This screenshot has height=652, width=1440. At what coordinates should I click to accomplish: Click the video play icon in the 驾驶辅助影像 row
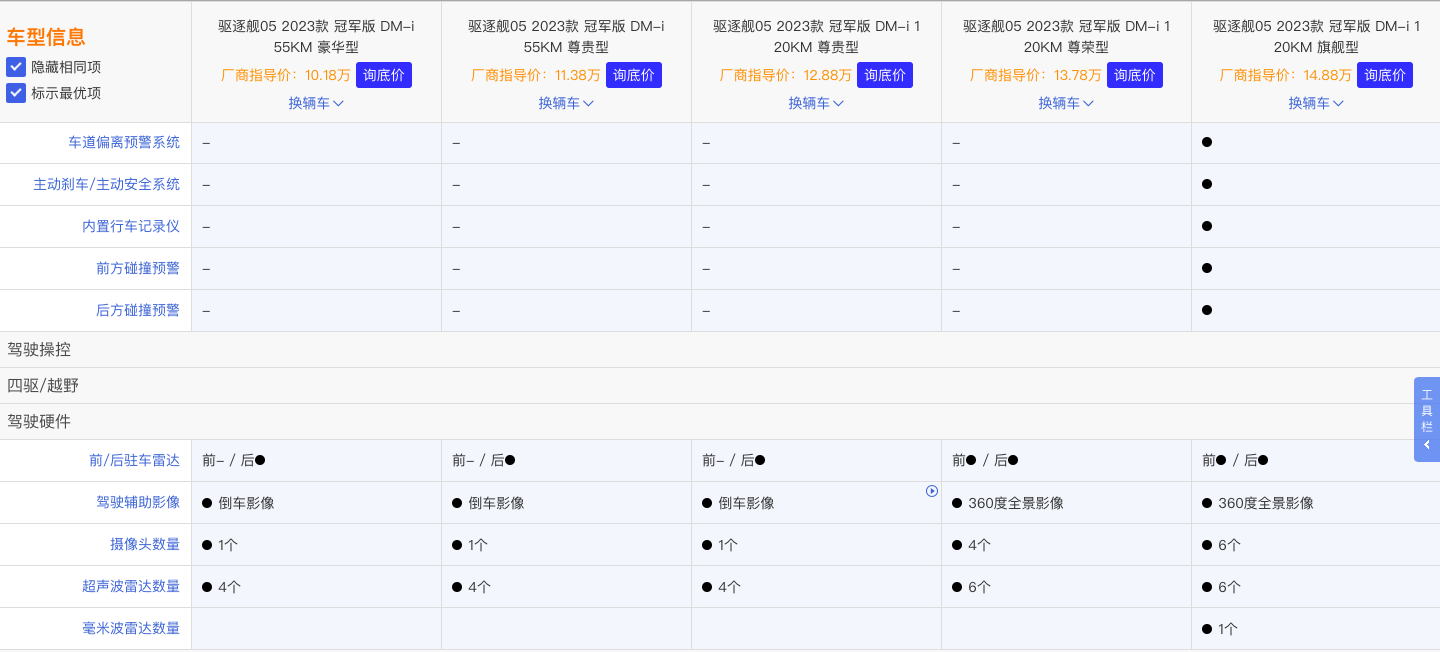[x=932, y=491]
